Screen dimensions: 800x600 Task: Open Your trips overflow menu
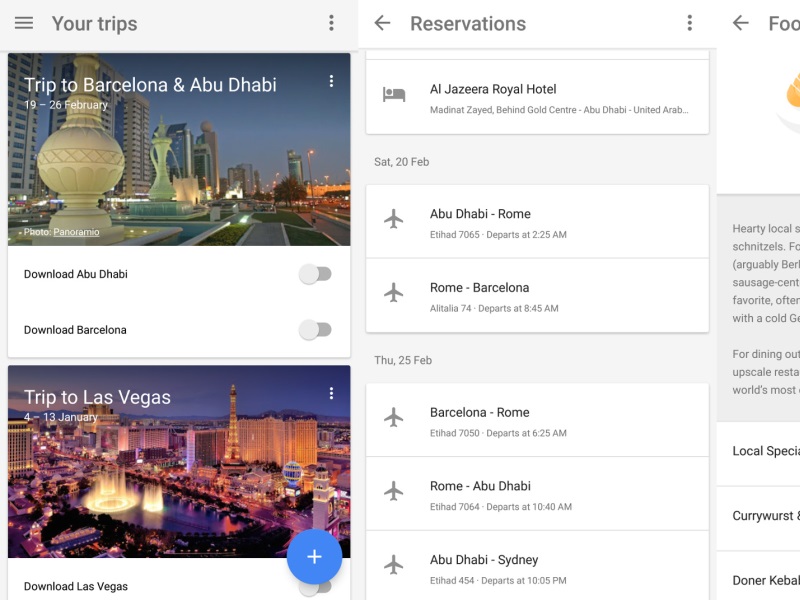pyautogui.click(x=331, y=23)
